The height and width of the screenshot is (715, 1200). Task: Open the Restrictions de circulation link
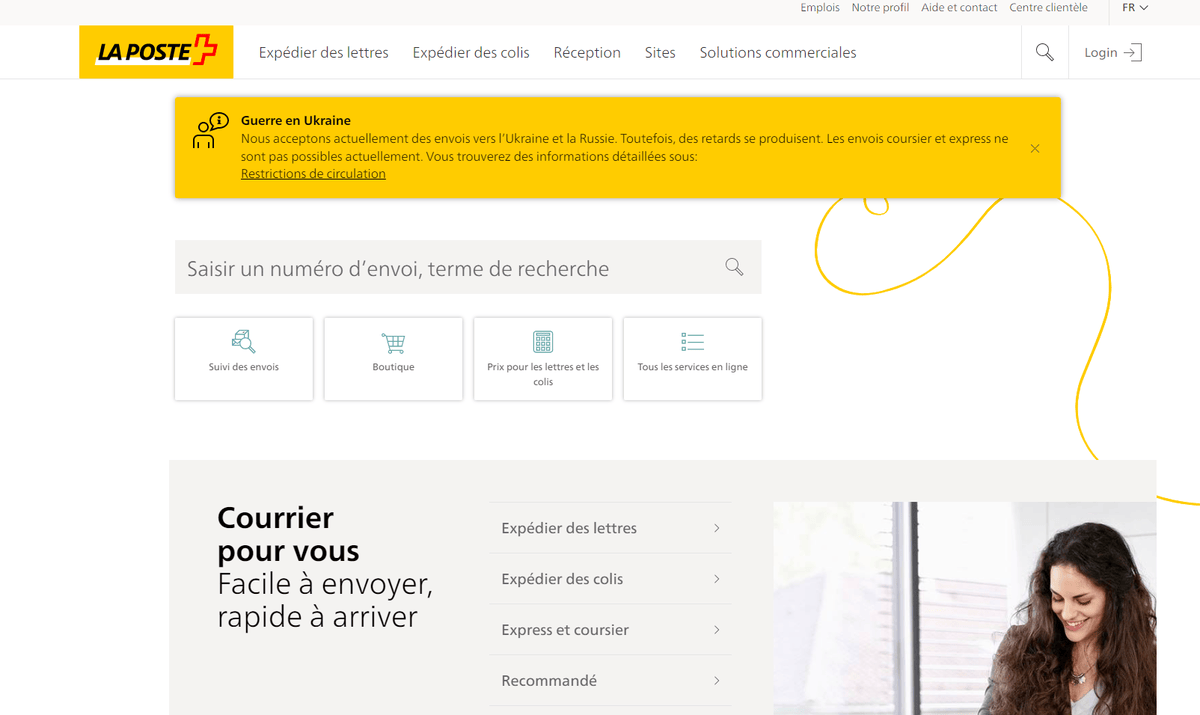312,173
